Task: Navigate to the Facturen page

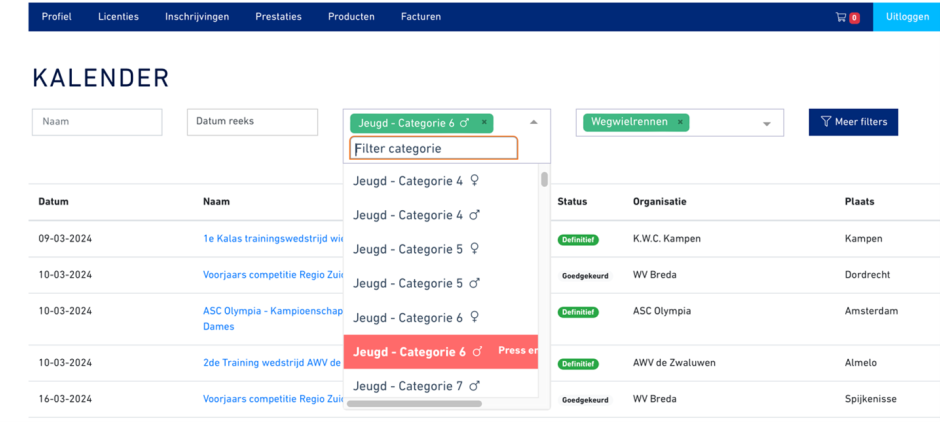Action: coord(420,17)
